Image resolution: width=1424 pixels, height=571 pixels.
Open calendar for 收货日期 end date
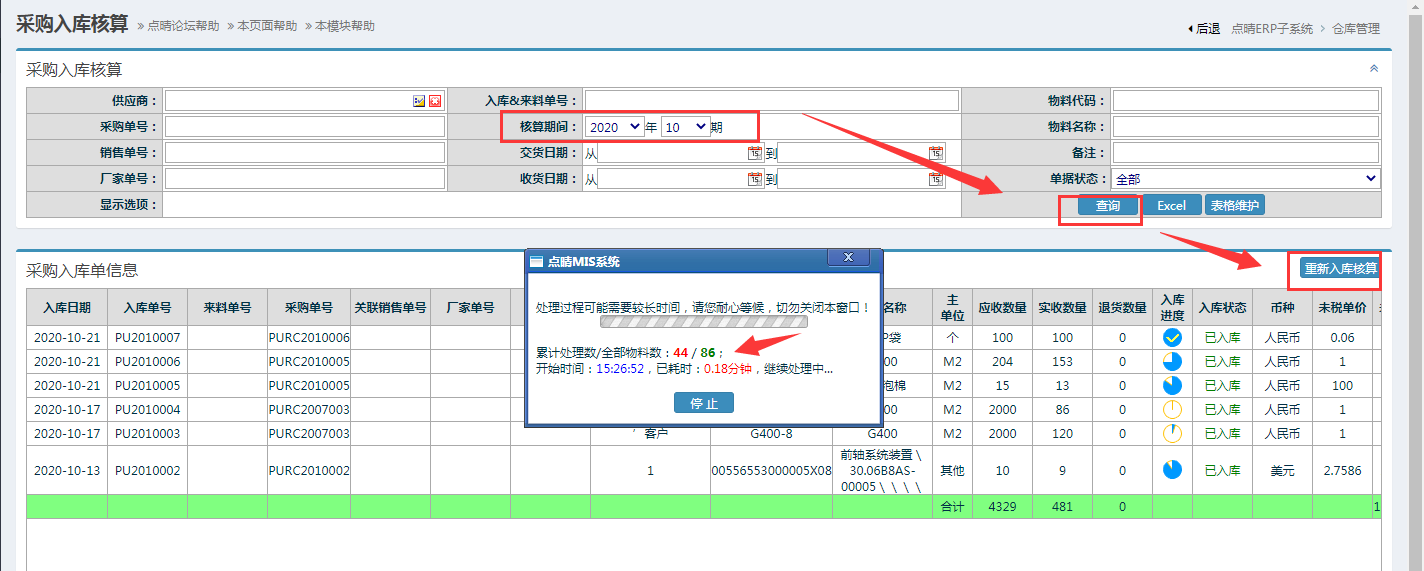935,179
